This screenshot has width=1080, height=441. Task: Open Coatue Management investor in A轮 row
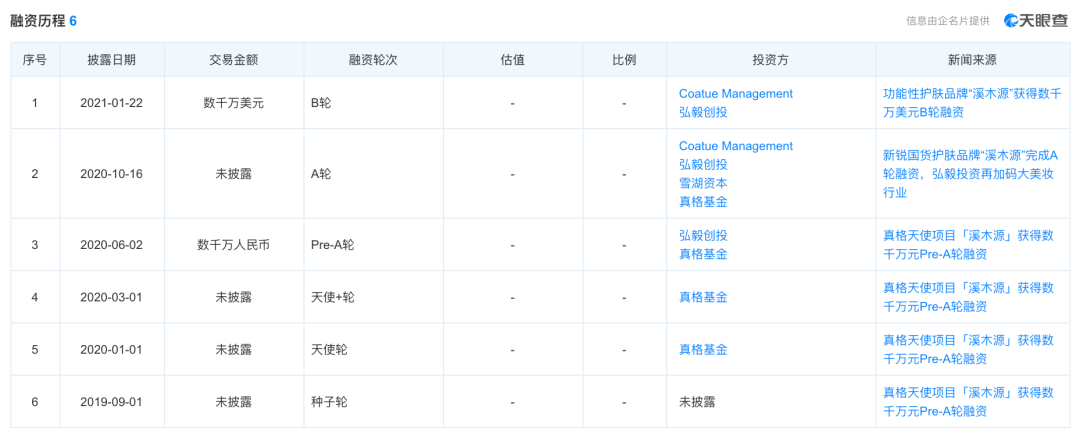(x=736, y=146)
